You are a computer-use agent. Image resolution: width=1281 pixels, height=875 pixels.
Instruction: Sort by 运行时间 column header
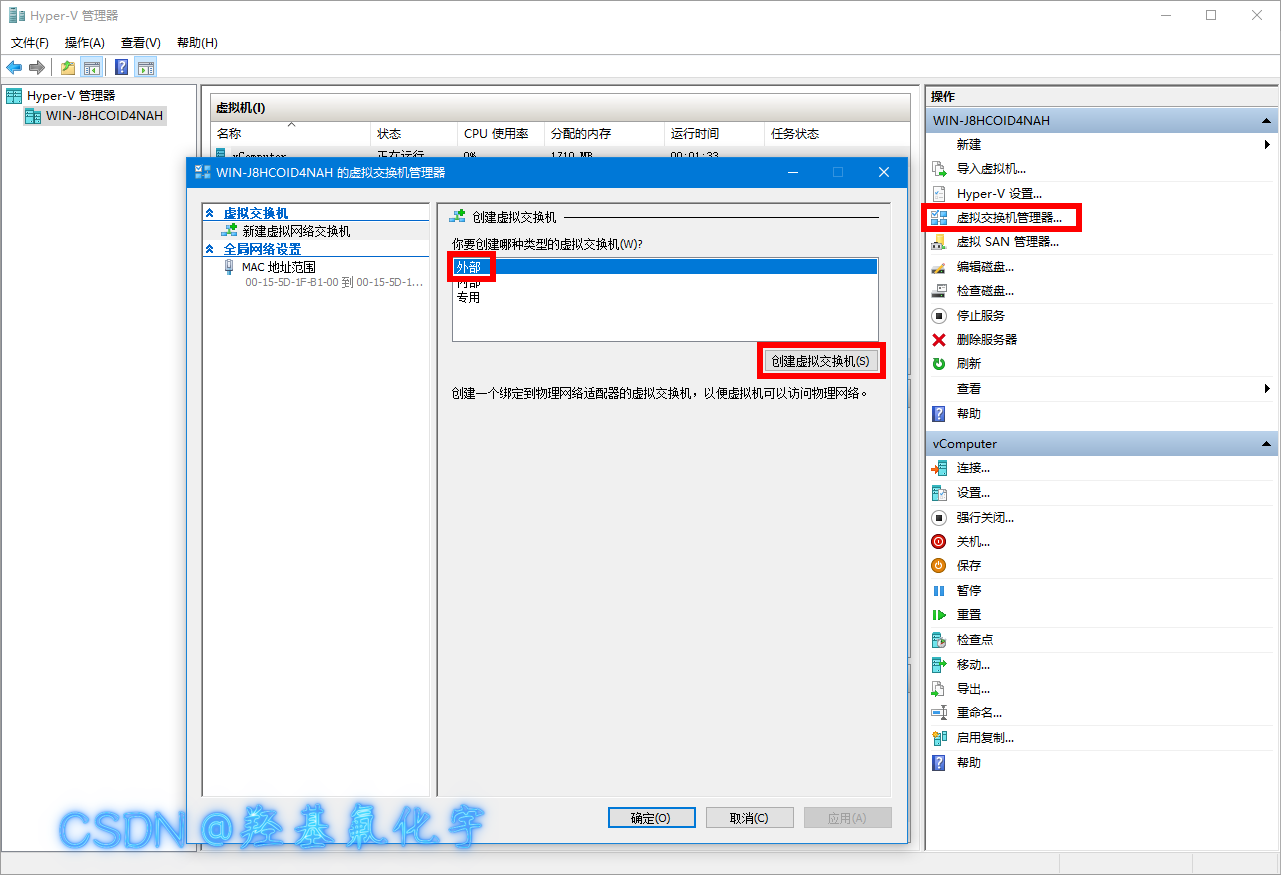[x=714, y=133]
